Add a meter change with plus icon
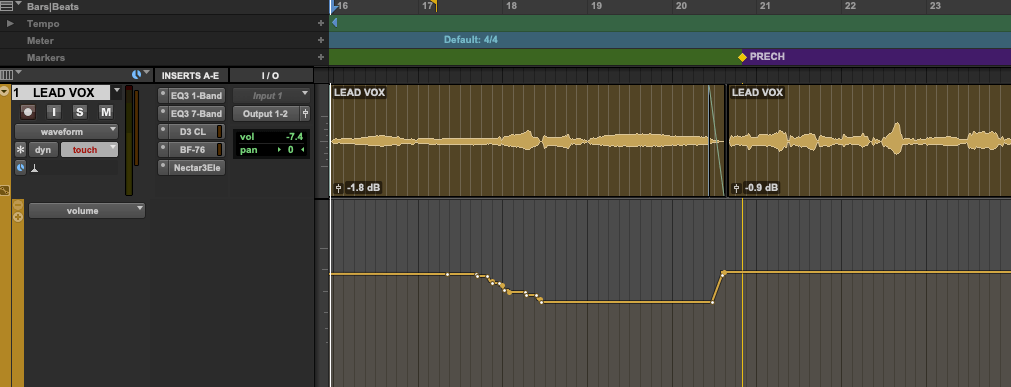This screenshot has width=1011, height=387. (x=320, y=40)
